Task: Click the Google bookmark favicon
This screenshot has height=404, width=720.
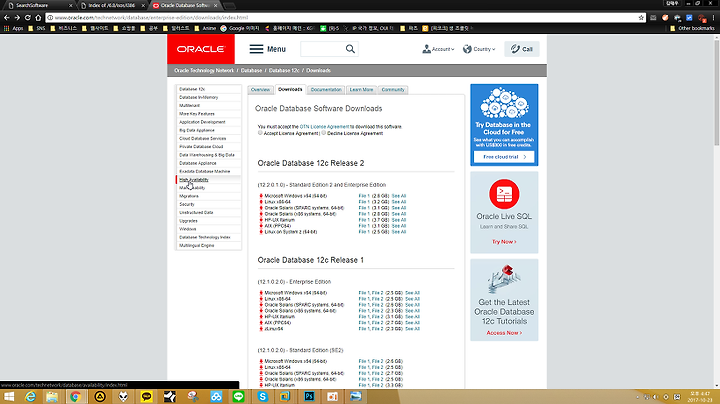Action: (x=224, y=28)
